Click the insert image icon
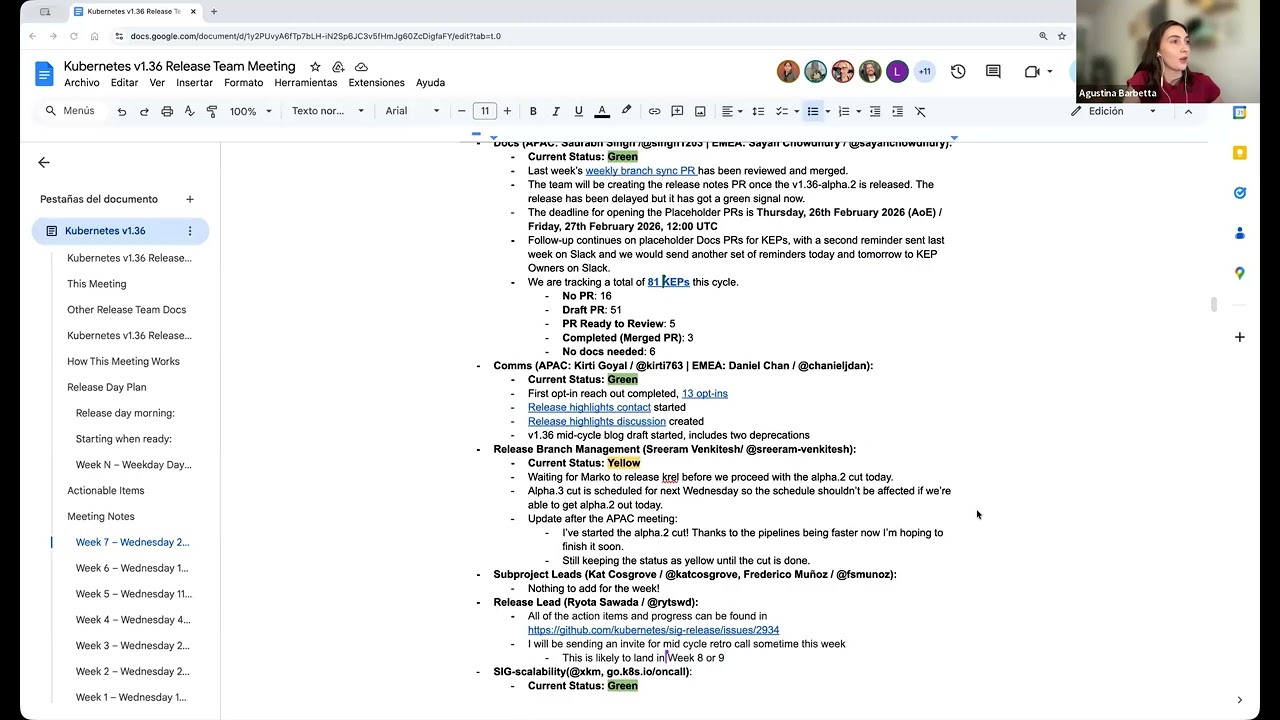This screenshot has width=1280, height=720. coord(700,111)
